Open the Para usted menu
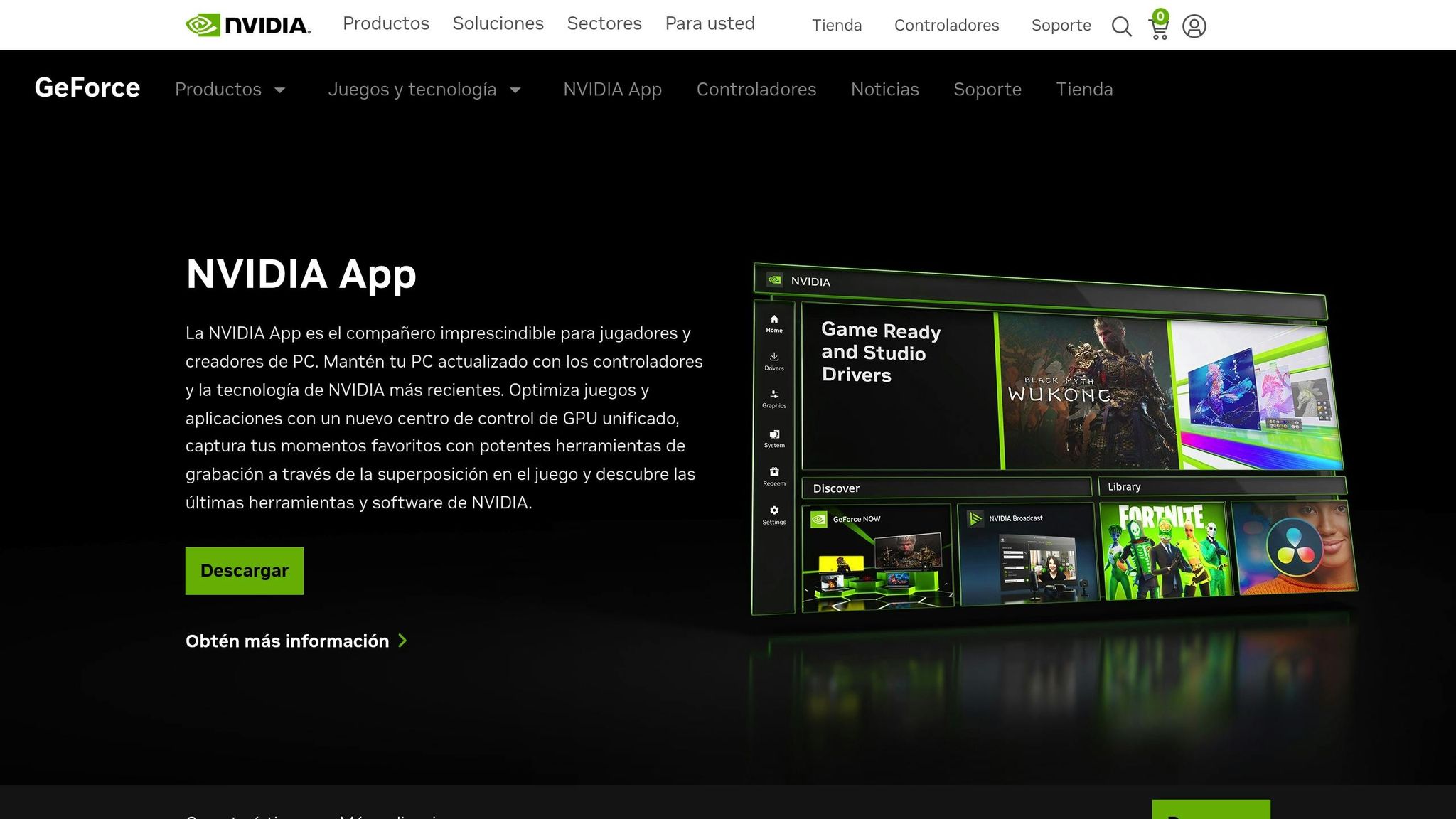 710,23
